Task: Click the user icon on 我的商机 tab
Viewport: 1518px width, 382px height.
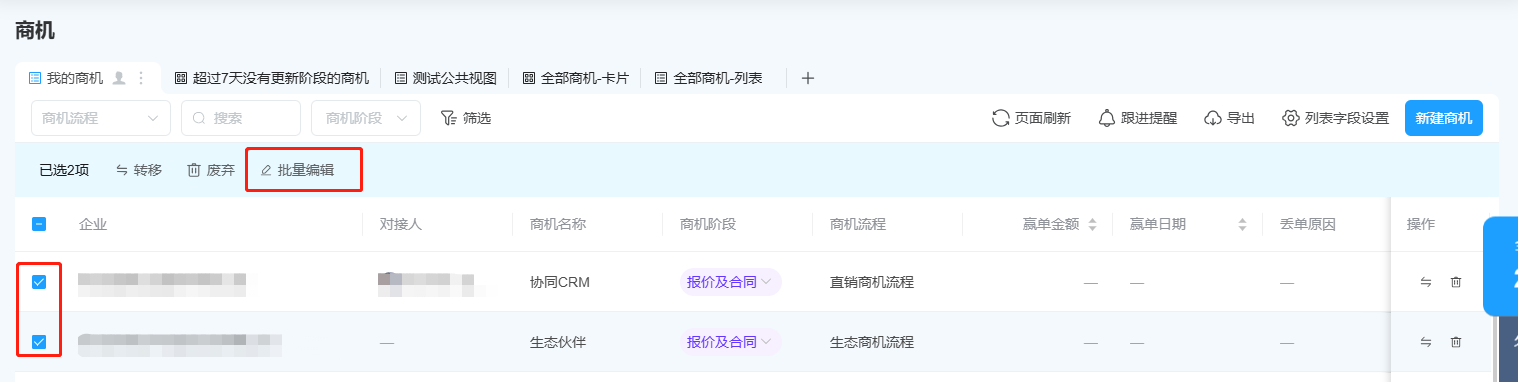Action: click(119, 78)
